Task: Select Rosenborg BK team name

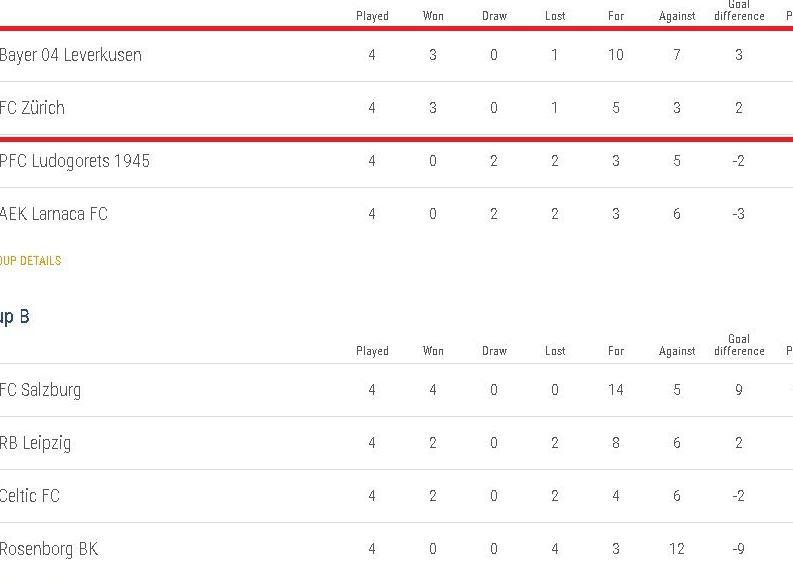Action: click(x=49, y=549)
